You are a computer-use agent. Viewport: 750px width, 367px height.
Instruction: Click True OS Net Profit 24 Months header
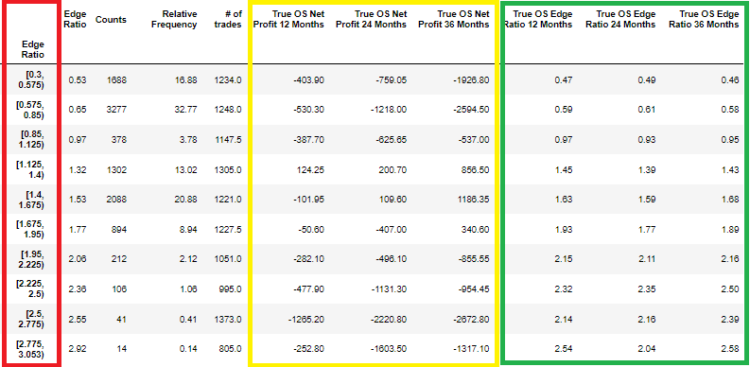click(x=371, y=20)
